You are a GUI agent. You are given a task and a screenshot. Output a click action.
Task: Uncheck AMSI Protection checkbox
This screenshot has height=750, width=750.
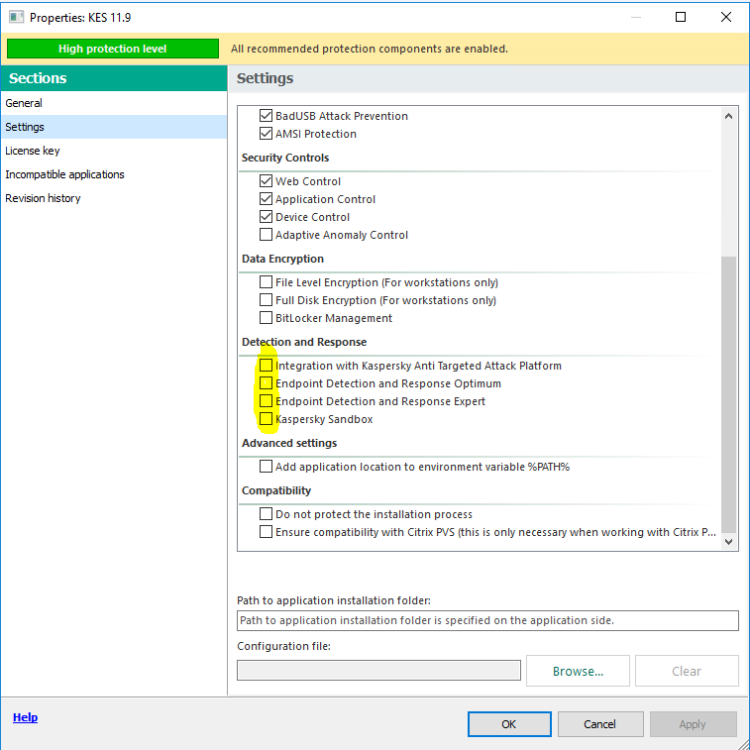pyautogui.click(x=266, y=133)
